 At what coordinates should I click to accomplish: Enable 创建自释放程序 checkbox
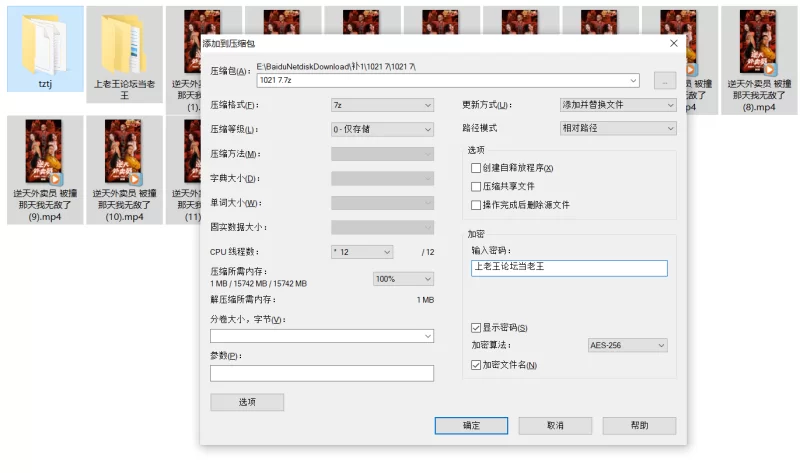coord(476,168)
